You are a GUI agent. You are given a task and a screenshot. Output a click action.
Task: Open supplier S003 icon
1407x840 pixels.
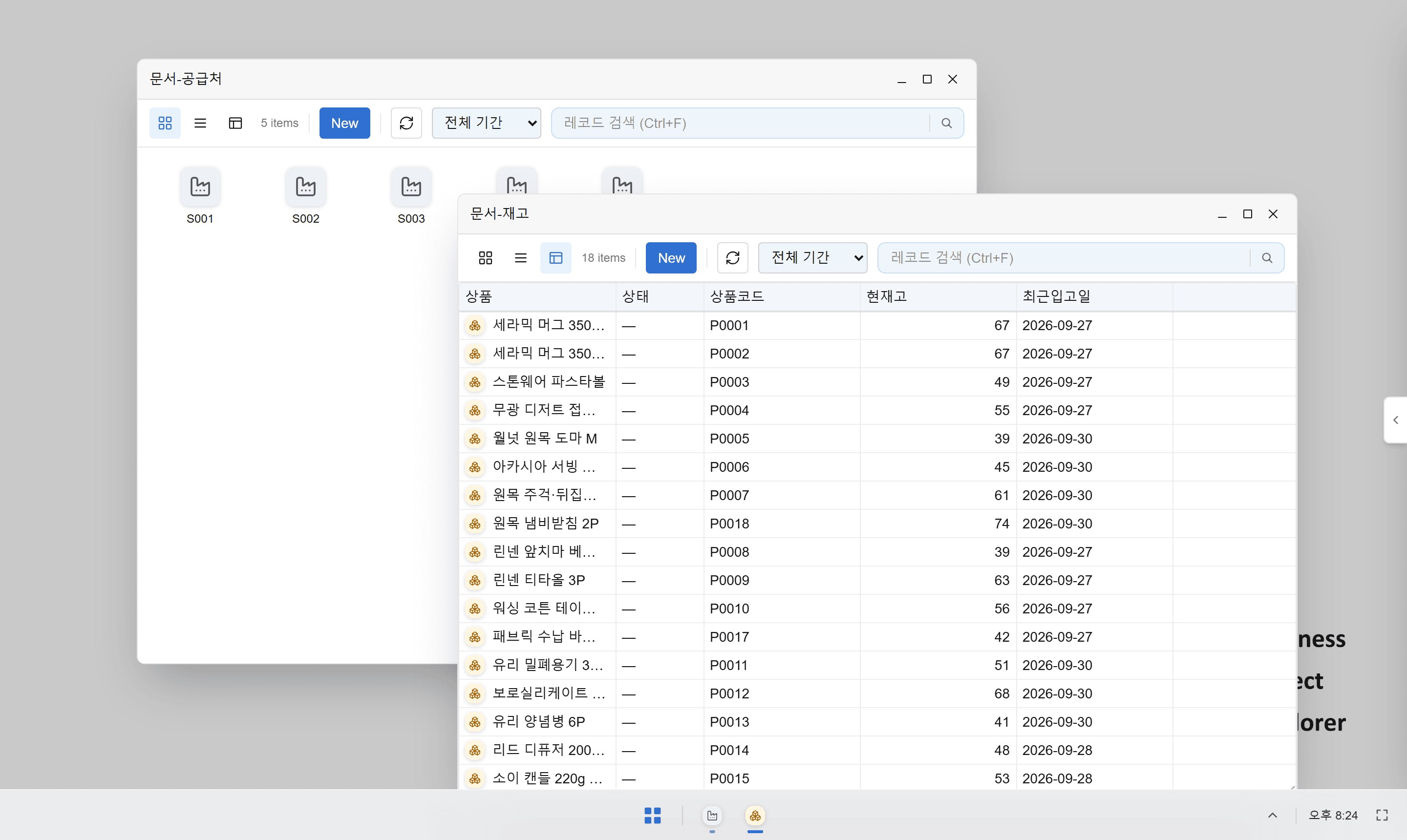[x=411, y=196]
